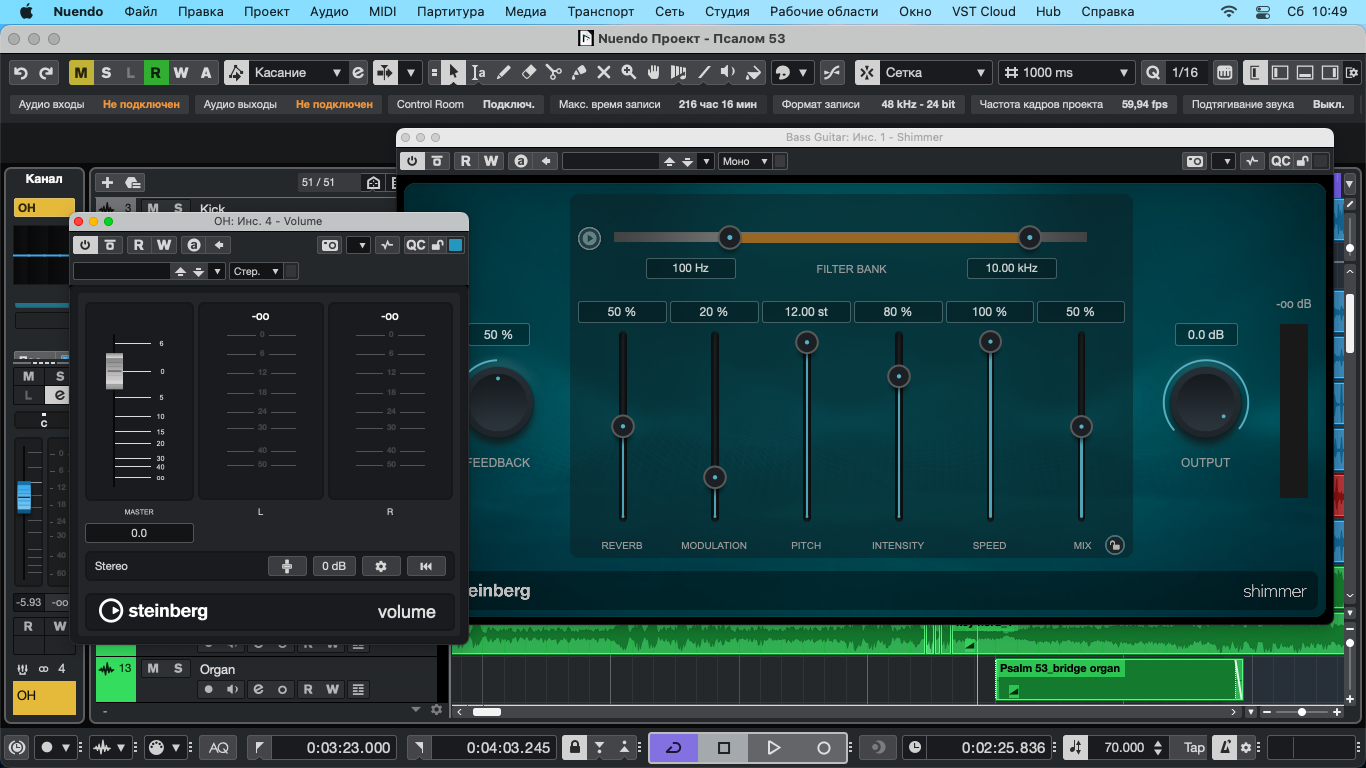Select the Zoom magnifier tool
This screenshot has height=768, width=1366.
pyautogui.click(x=629, y=72)
